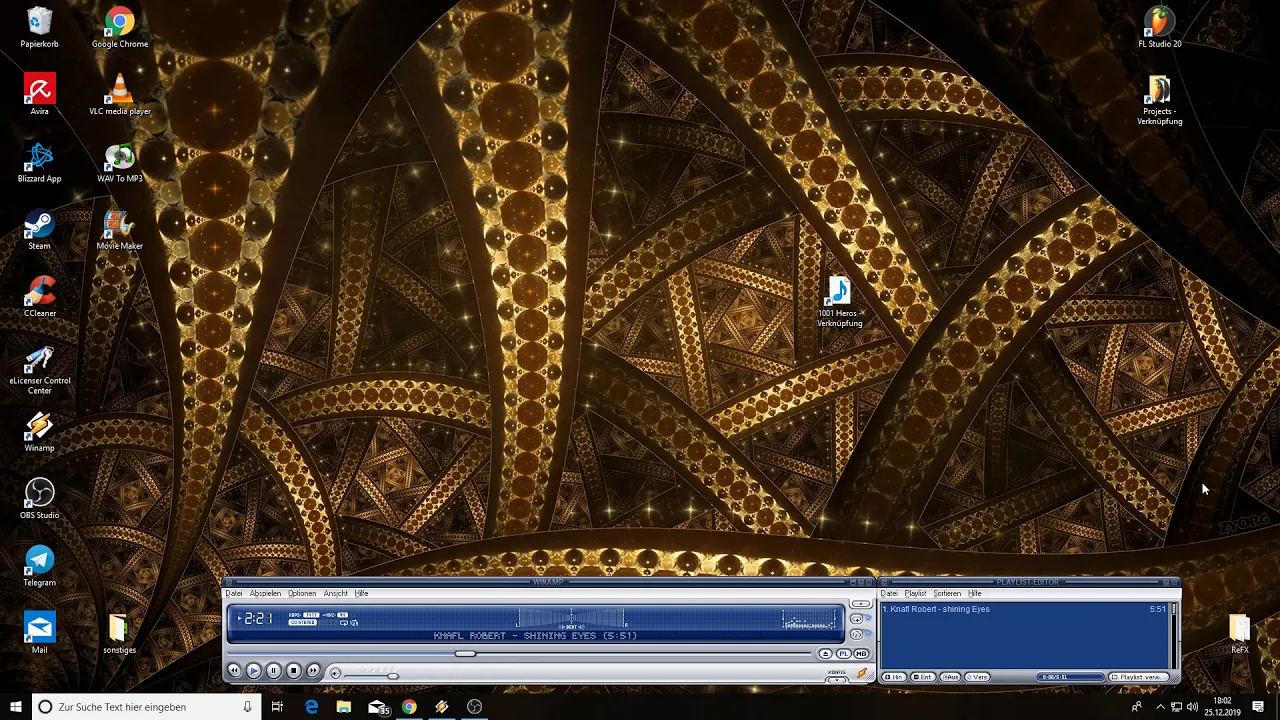The height and width of the screenshot is (720, 1280).
Task: Open the Sortieren menu in Playlist Editor
Action: click(x=947, y=593)
